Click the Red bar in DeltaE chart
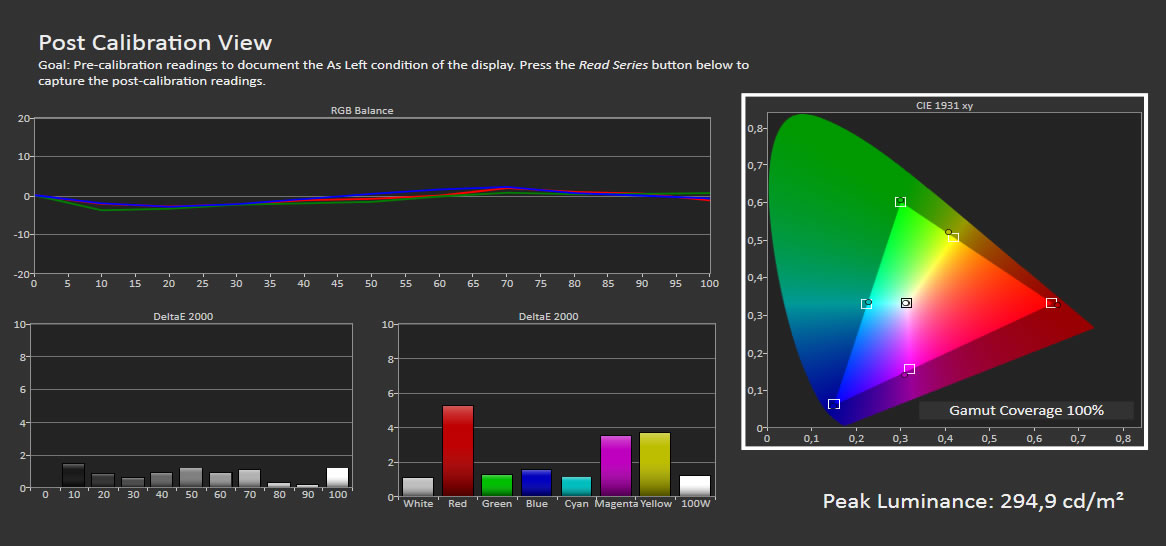The image size is (1166, 546). pos(458,450)
